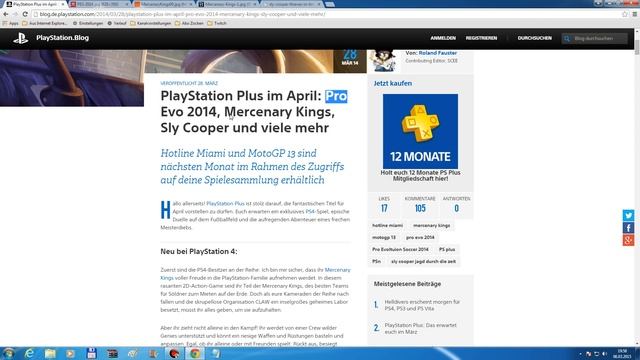The width and height of the screenshot is (640, 360).
Task: Launch Internet Explorer from taskbar
Action: [29, 353]
